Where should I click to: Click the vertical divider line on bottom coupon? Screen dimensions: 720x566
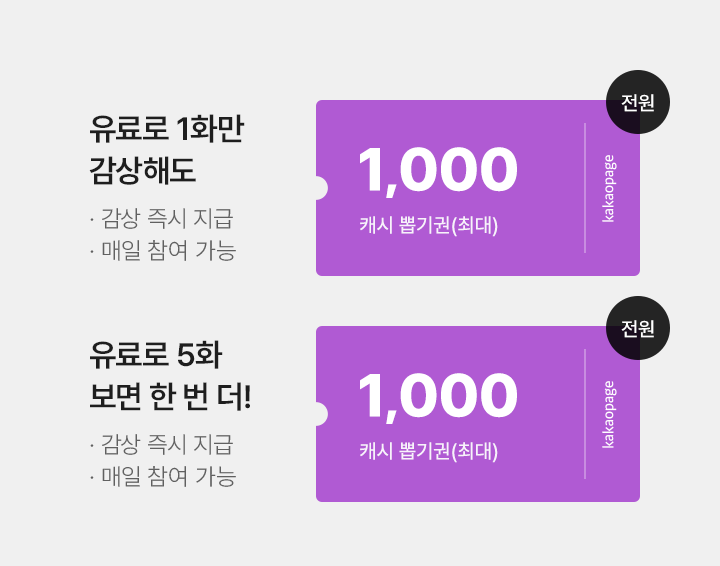(585, 414)
